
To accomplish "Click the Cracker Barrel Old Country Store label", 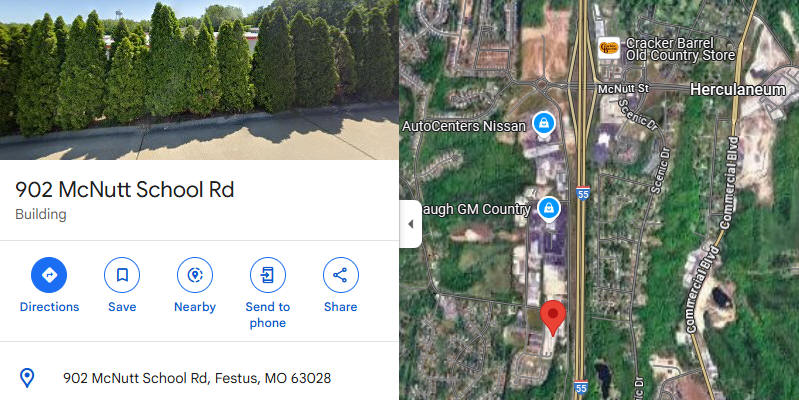I will tap(680, 49).
